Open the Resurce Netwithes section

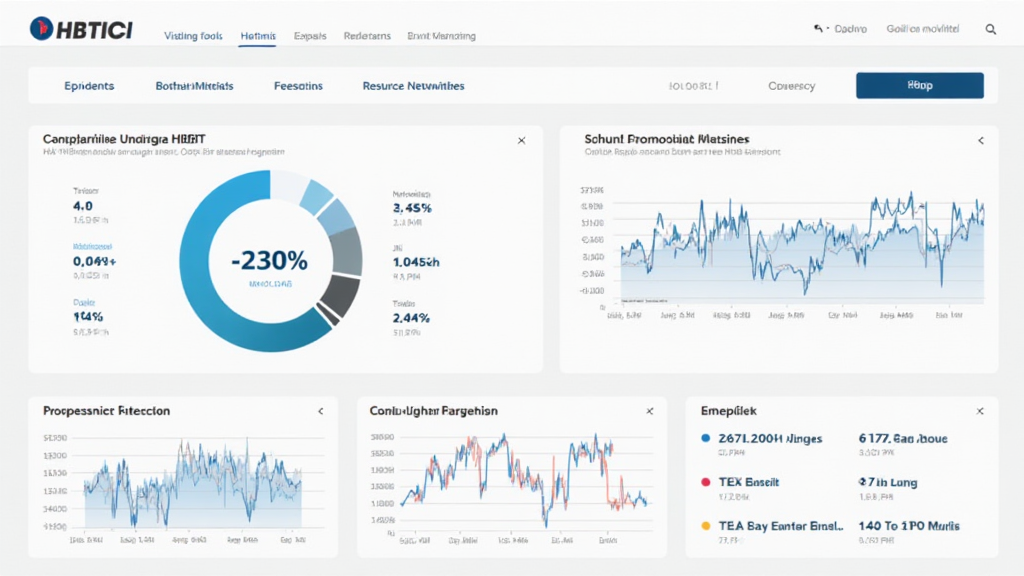(413, 86)
